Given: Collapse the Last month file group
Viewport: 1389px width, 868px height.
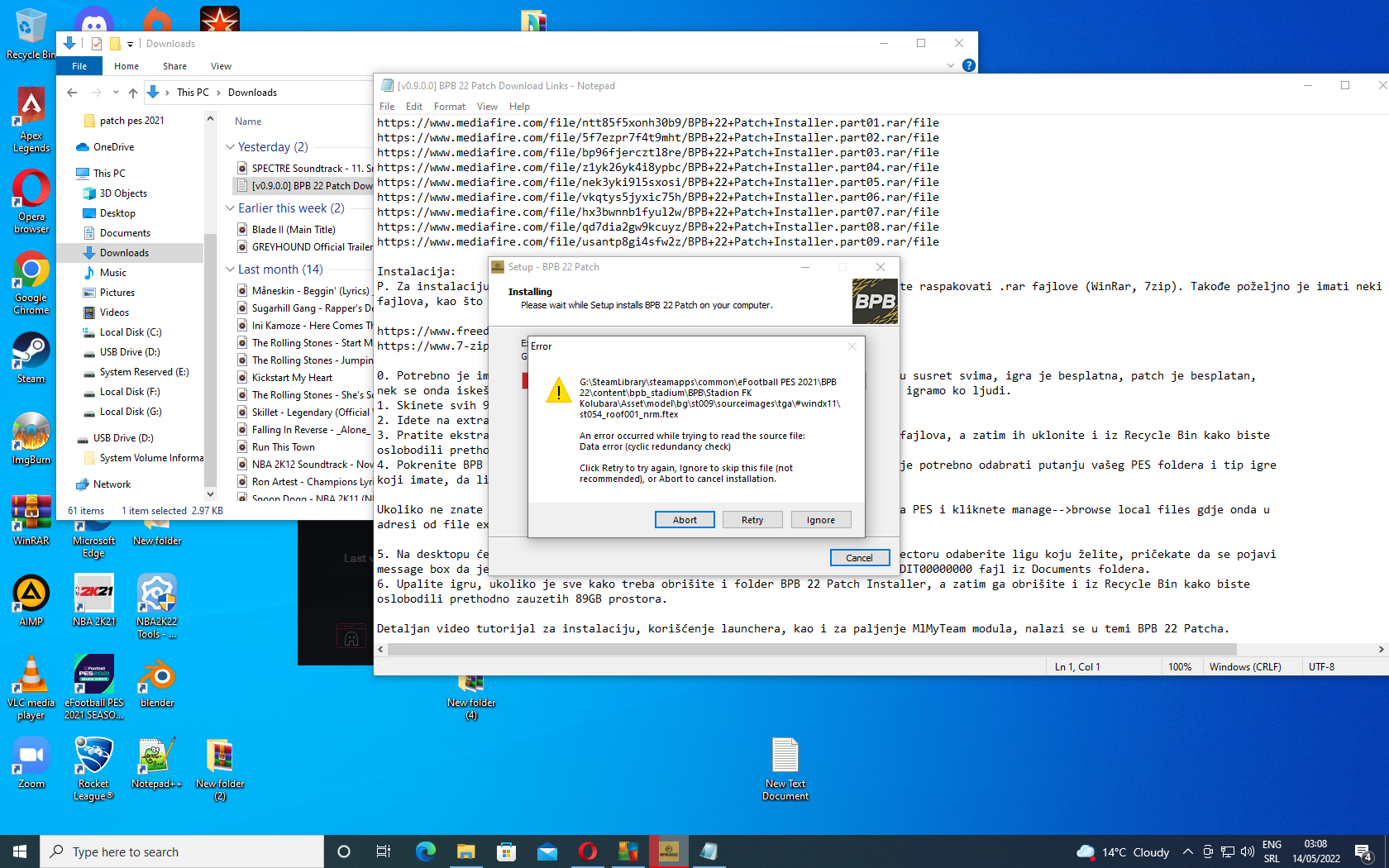Looking at the screenshot, I should coord(231,269).
